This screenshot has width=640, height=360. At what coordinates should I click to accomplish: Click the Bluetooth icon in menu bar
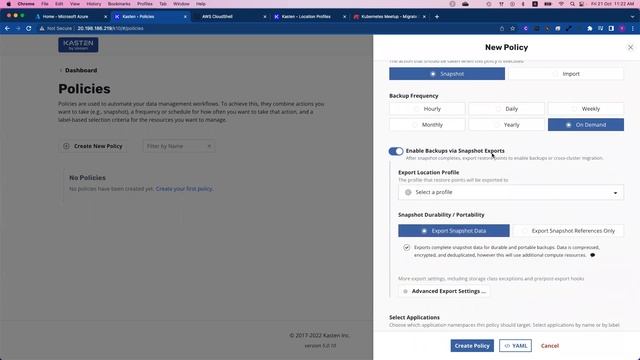tap(523, 4)
